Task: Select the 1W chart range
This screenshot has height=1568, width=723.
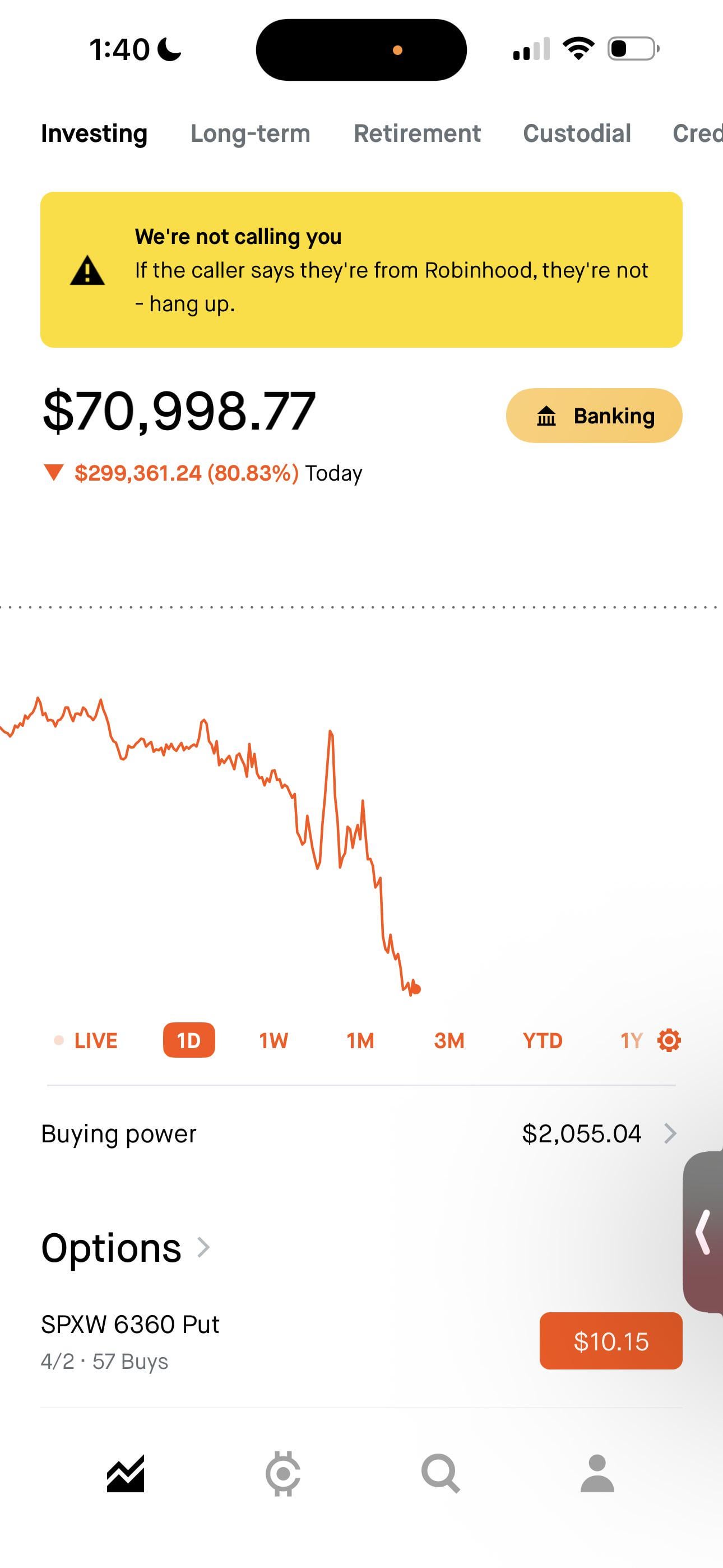Action: click(274, 1040)
